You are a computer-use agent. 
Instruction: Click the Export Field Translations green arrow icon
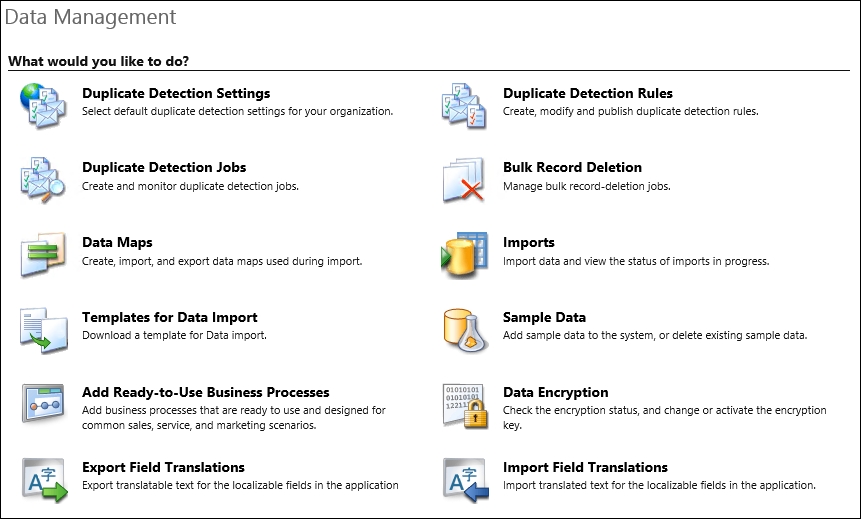[x=44, y=480]
